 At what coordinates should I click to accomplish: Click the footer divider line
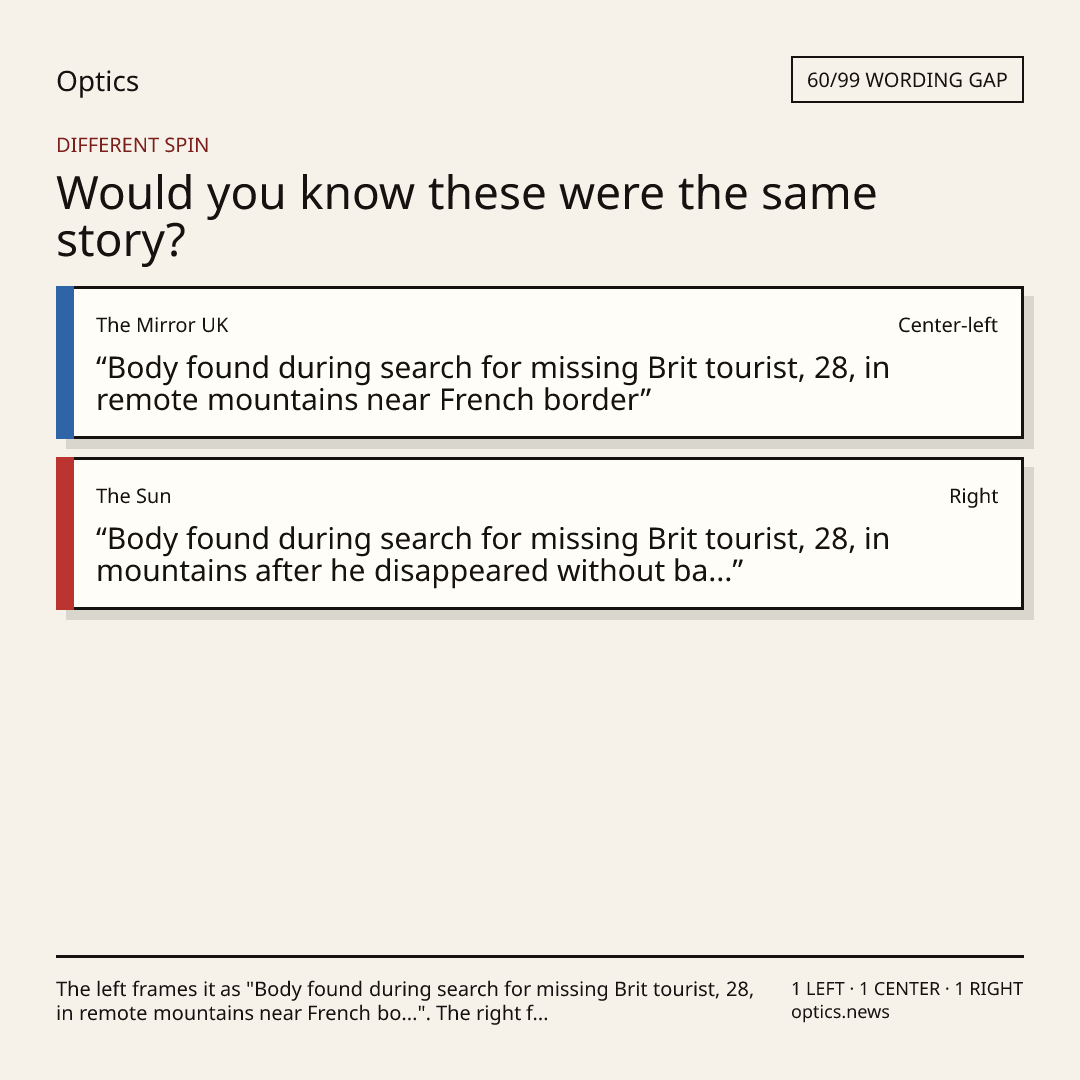point(540,956)
